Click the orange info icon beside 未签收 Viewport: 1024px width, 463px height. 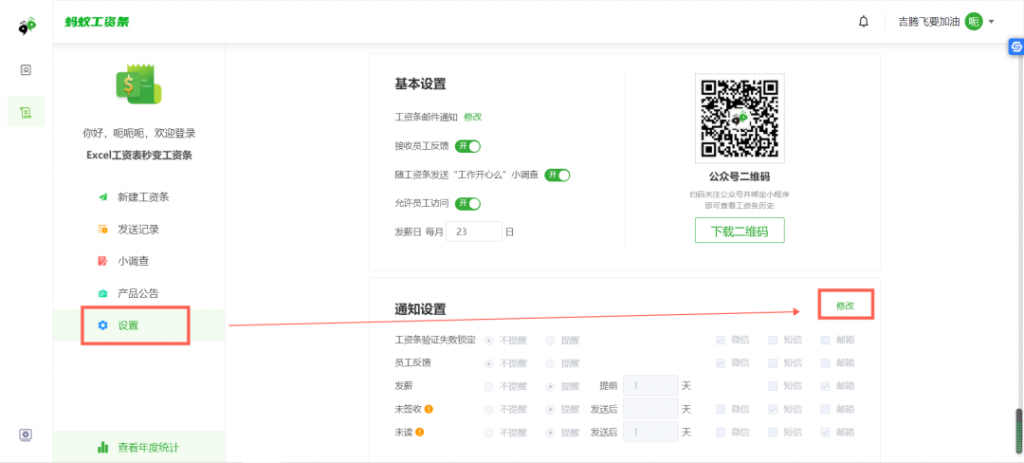[x=429, y=409]
